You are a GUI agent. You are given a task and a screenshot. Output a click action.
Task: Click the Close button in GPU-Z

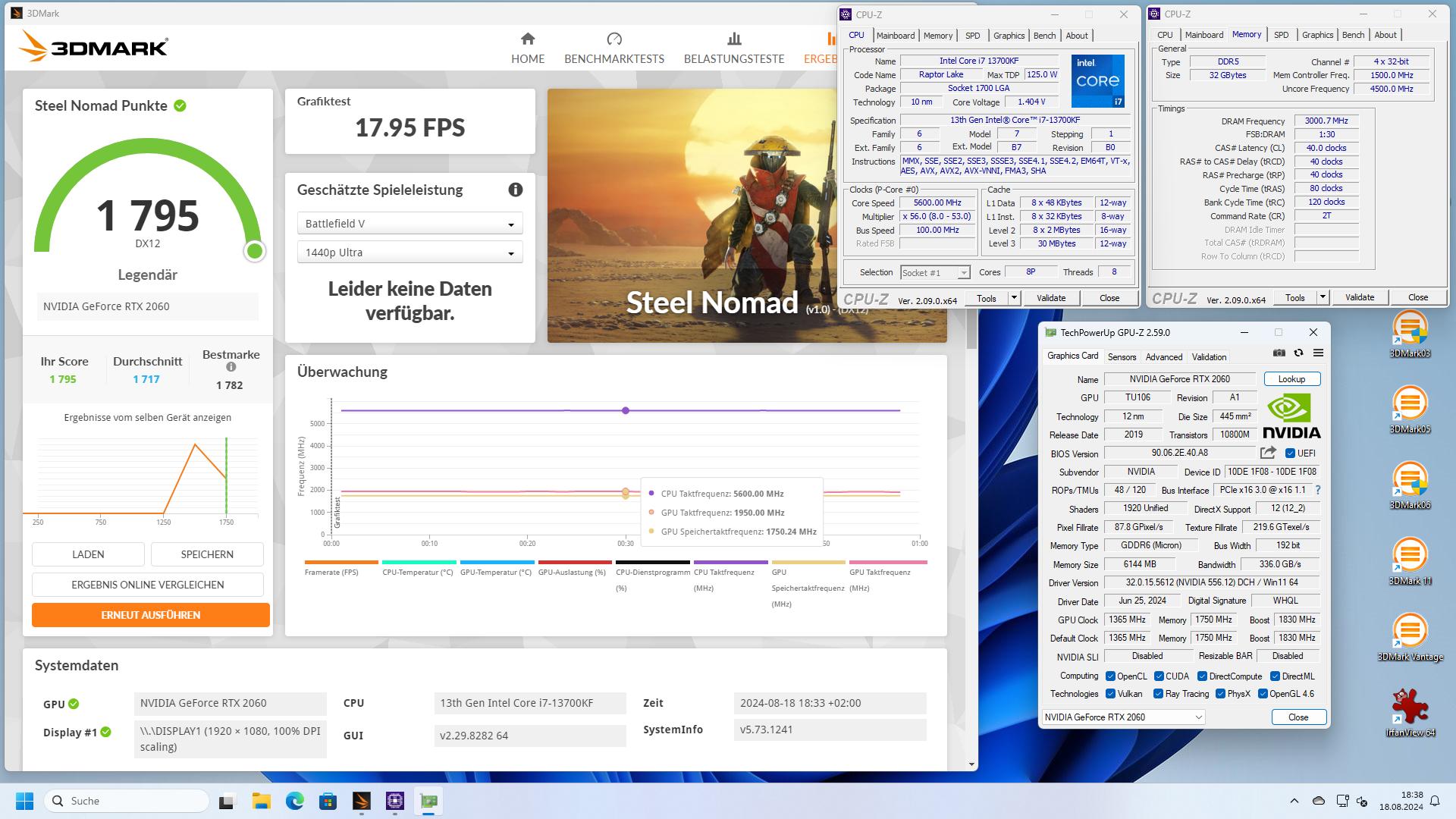pos(1298,717)
